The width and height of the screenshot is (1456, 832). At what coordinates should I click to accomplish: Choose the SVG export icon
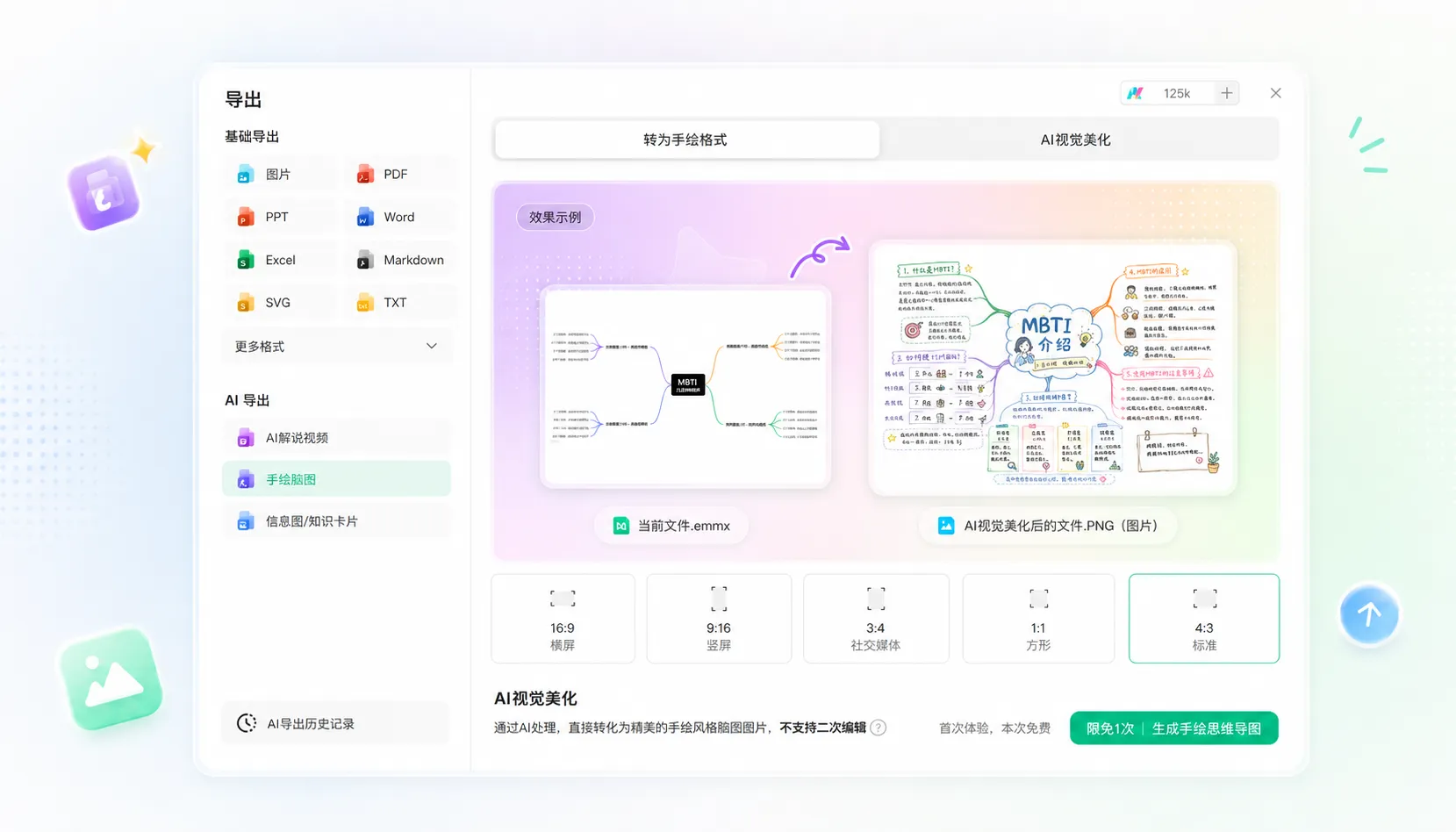point(246,303)
